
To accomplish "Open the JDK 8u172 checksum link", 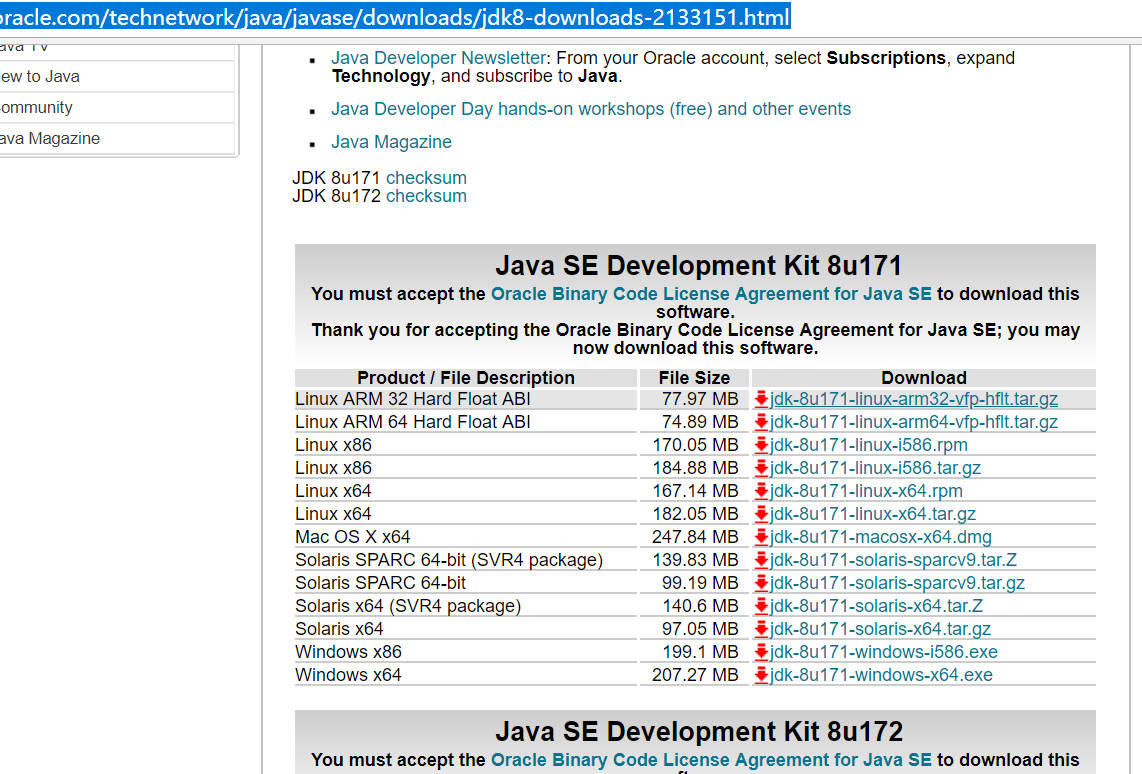I will tap(426, 196).
